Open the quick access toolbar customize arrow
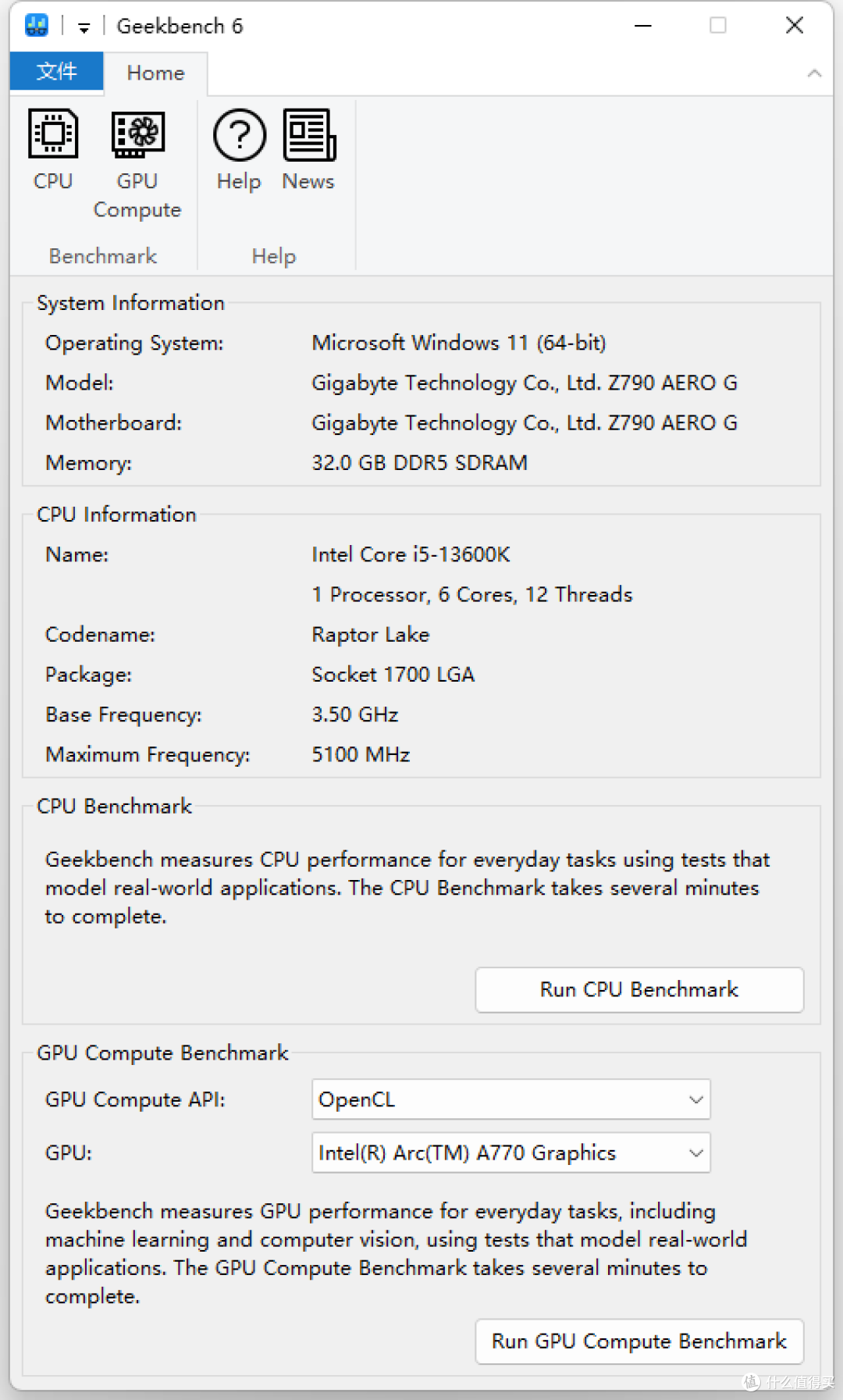The image size is (843, 1400). point(84,27)
